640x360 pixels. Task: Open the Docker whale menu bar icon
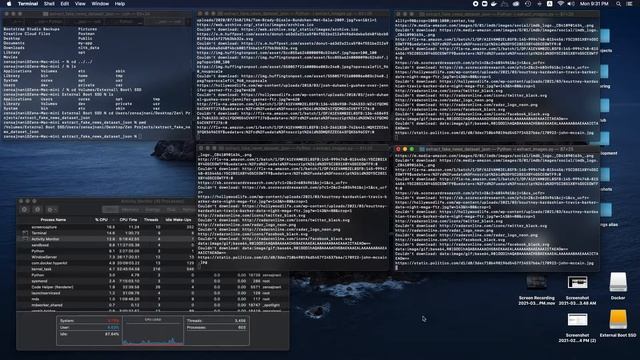point(495,4)
